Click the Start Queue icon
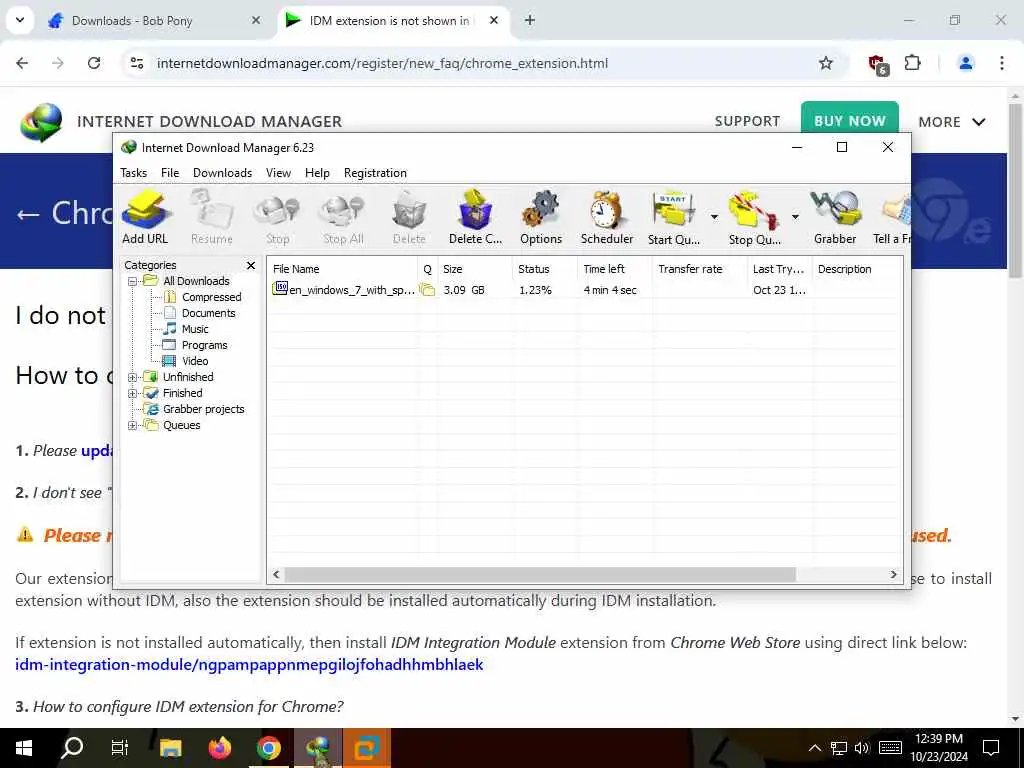 click(673, 217)
